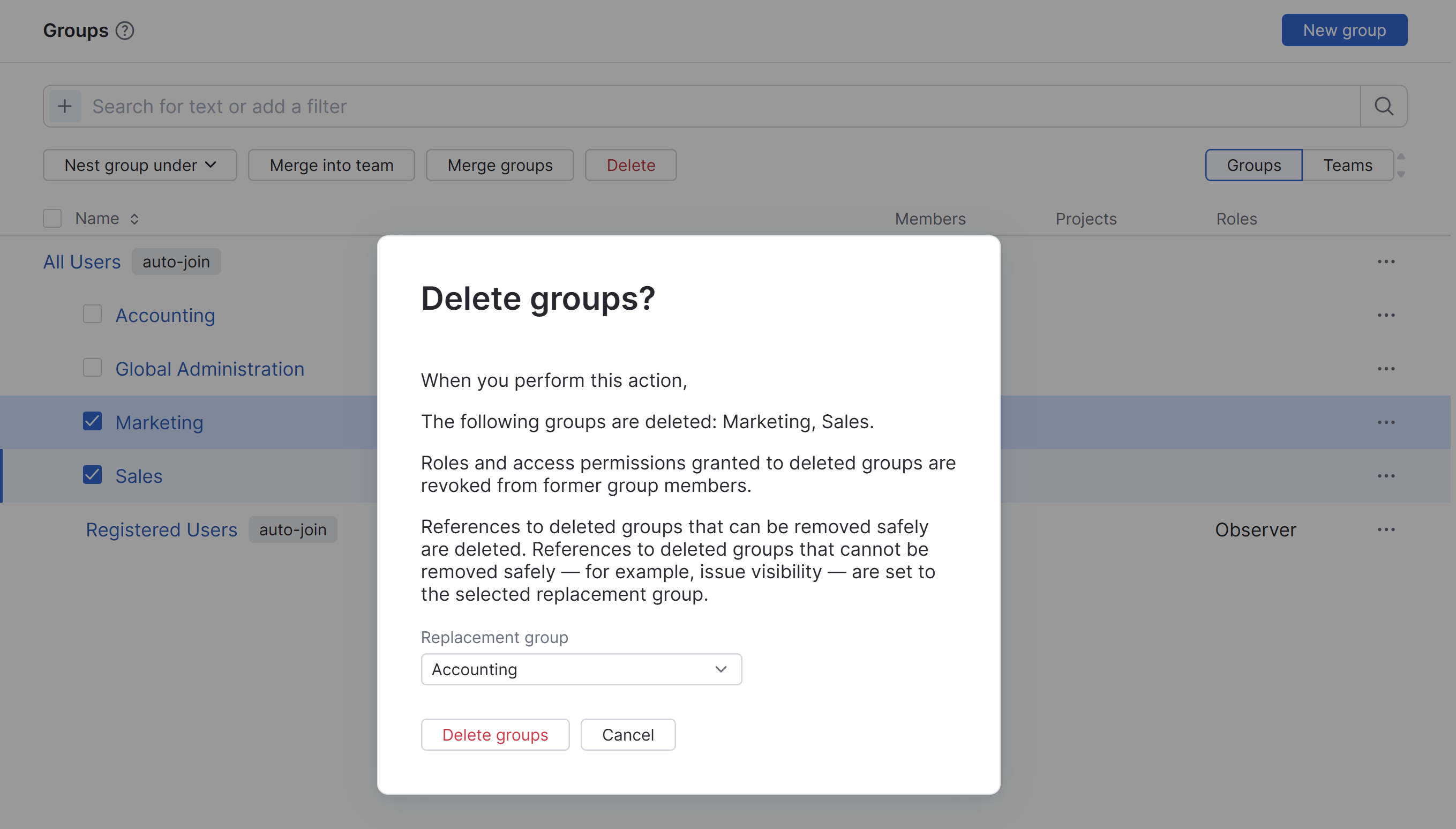Click the Groups help question-mark icon
Viewport: 1456px width, 829px height.
coord(125,30)
